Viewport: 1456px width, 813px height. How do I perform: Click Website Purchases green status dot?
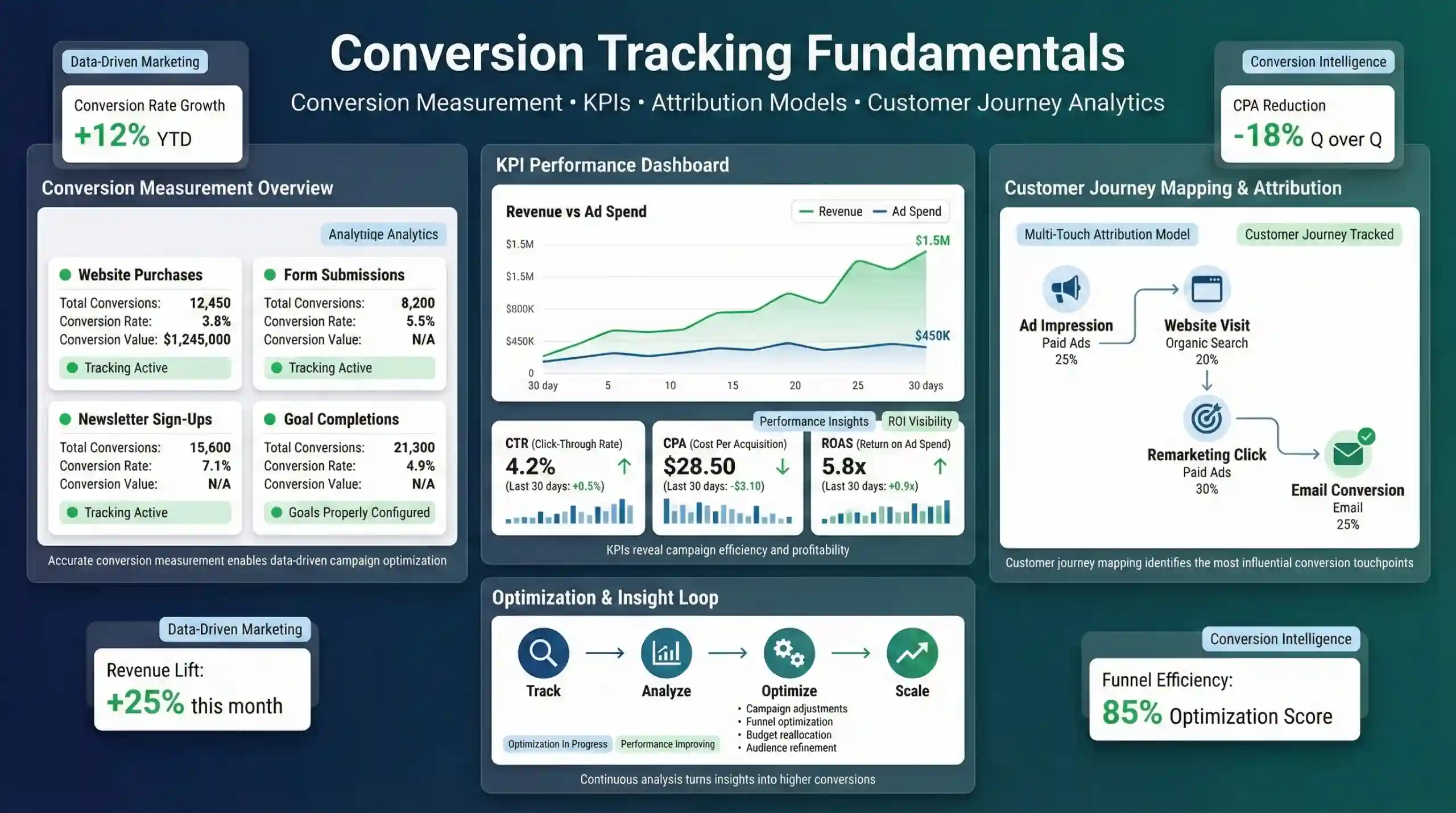[65, 275]
